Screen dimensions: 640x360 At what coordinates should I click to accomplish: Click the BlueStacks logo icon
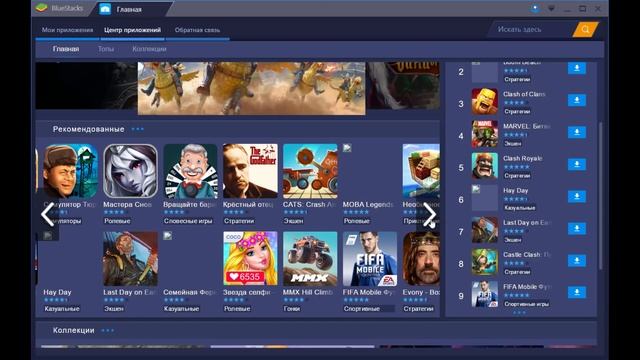tap(41, 8)
